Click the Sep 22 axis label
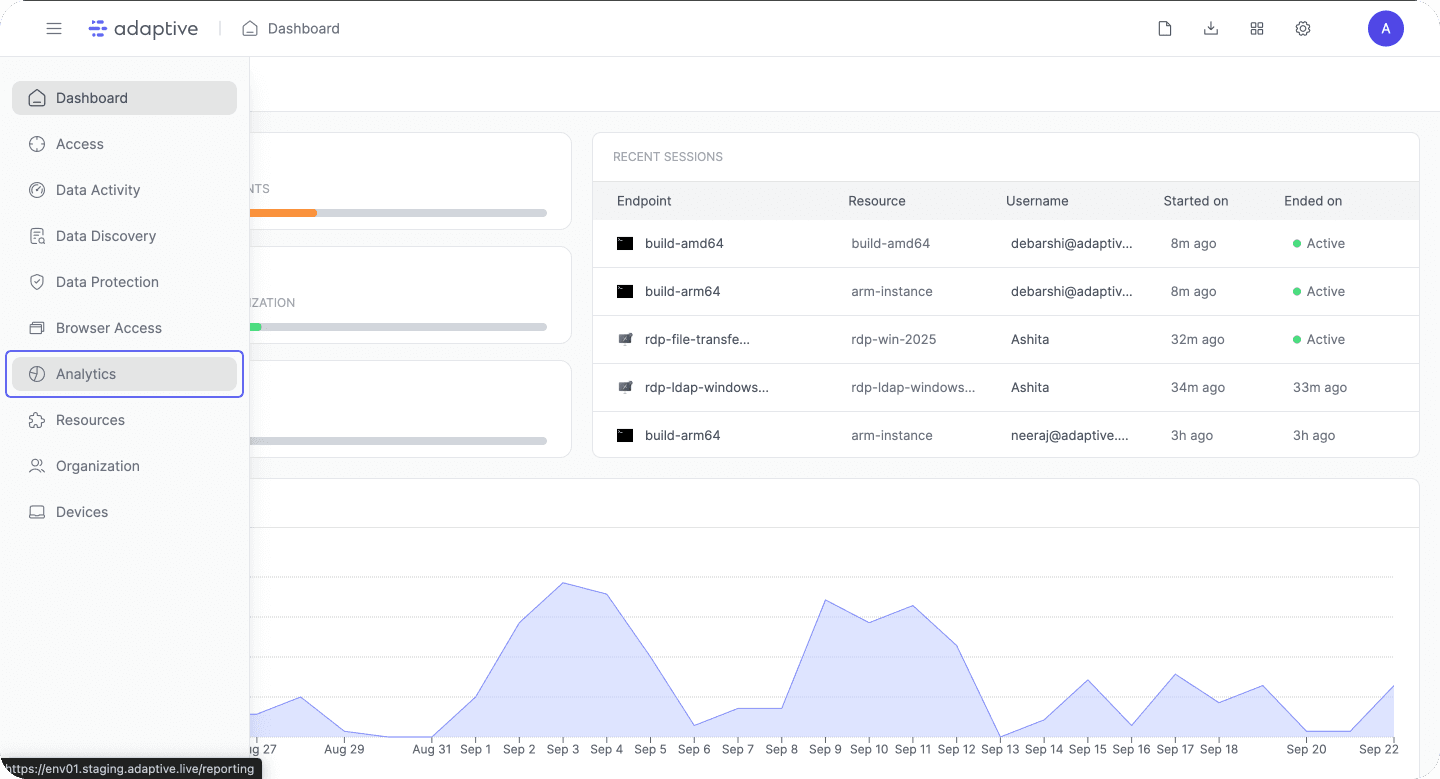Viewport: 1440px width, 779px height. tap(1377, 749)
